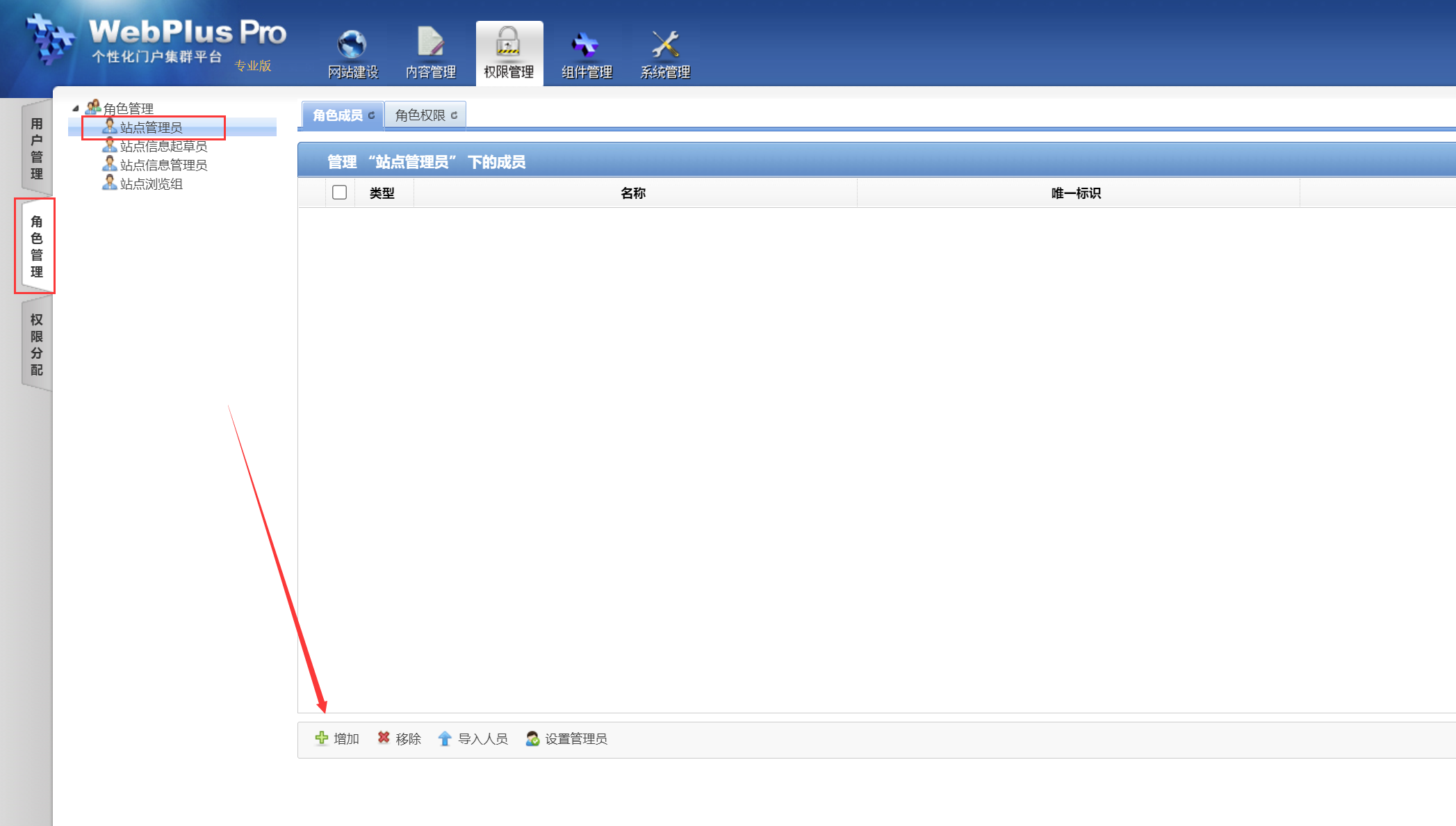1456x826 pixels.
Task: Click the red X 移除 icon
Action: point(384,738)
